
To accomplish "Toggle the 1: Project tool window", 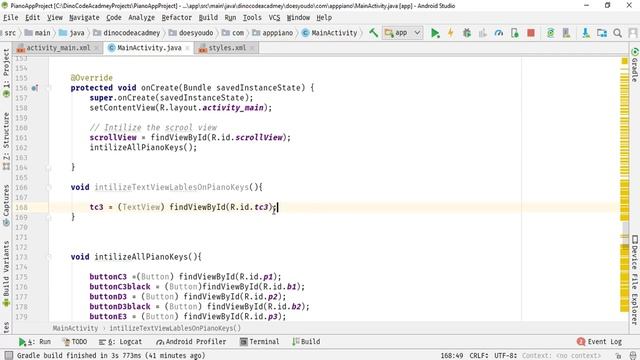I will click(6, 73).
